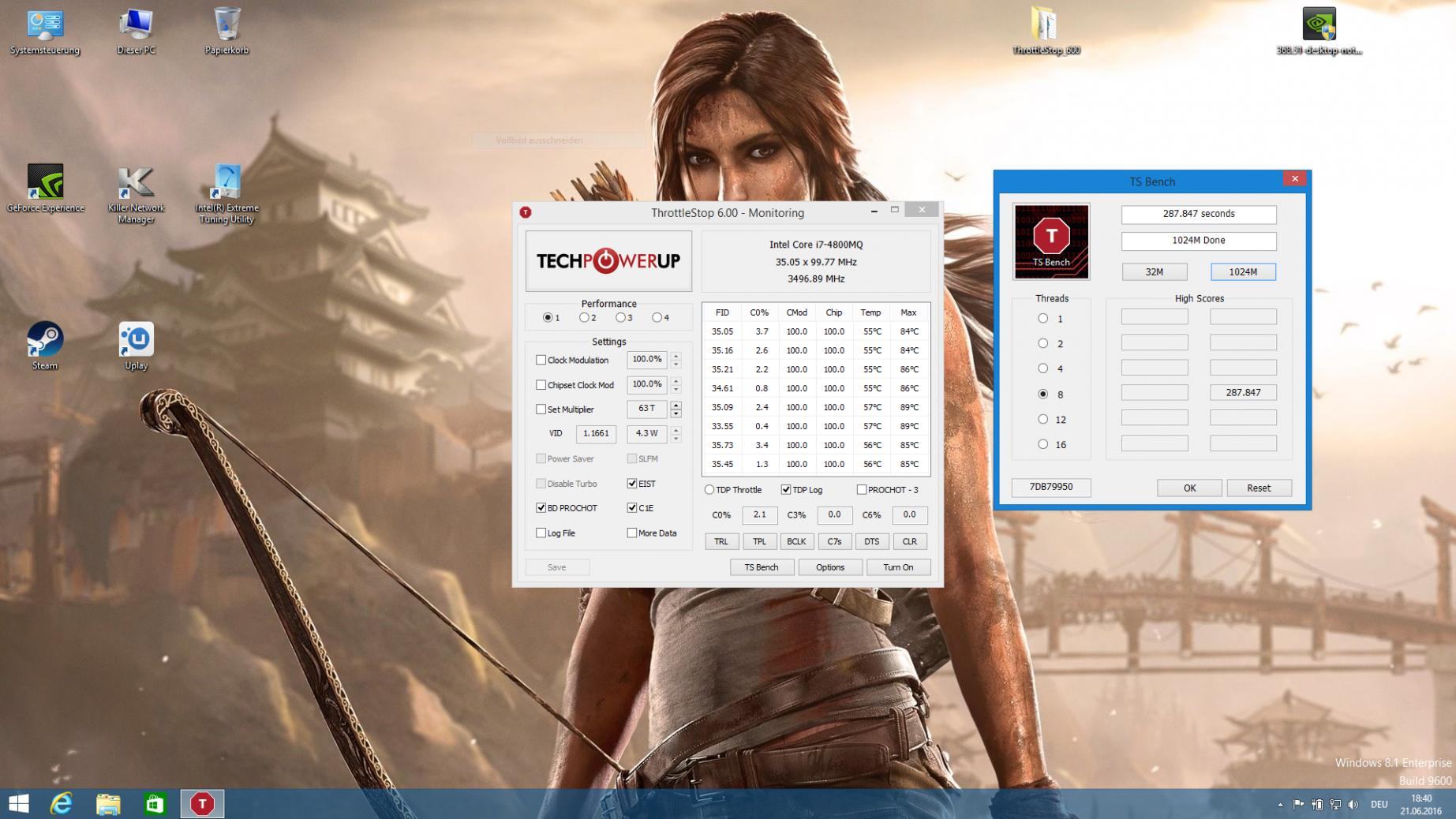The height and width of the screenshot is (819, 1456).
Task: Select performance profile 1
Action: tap(548, 318)
